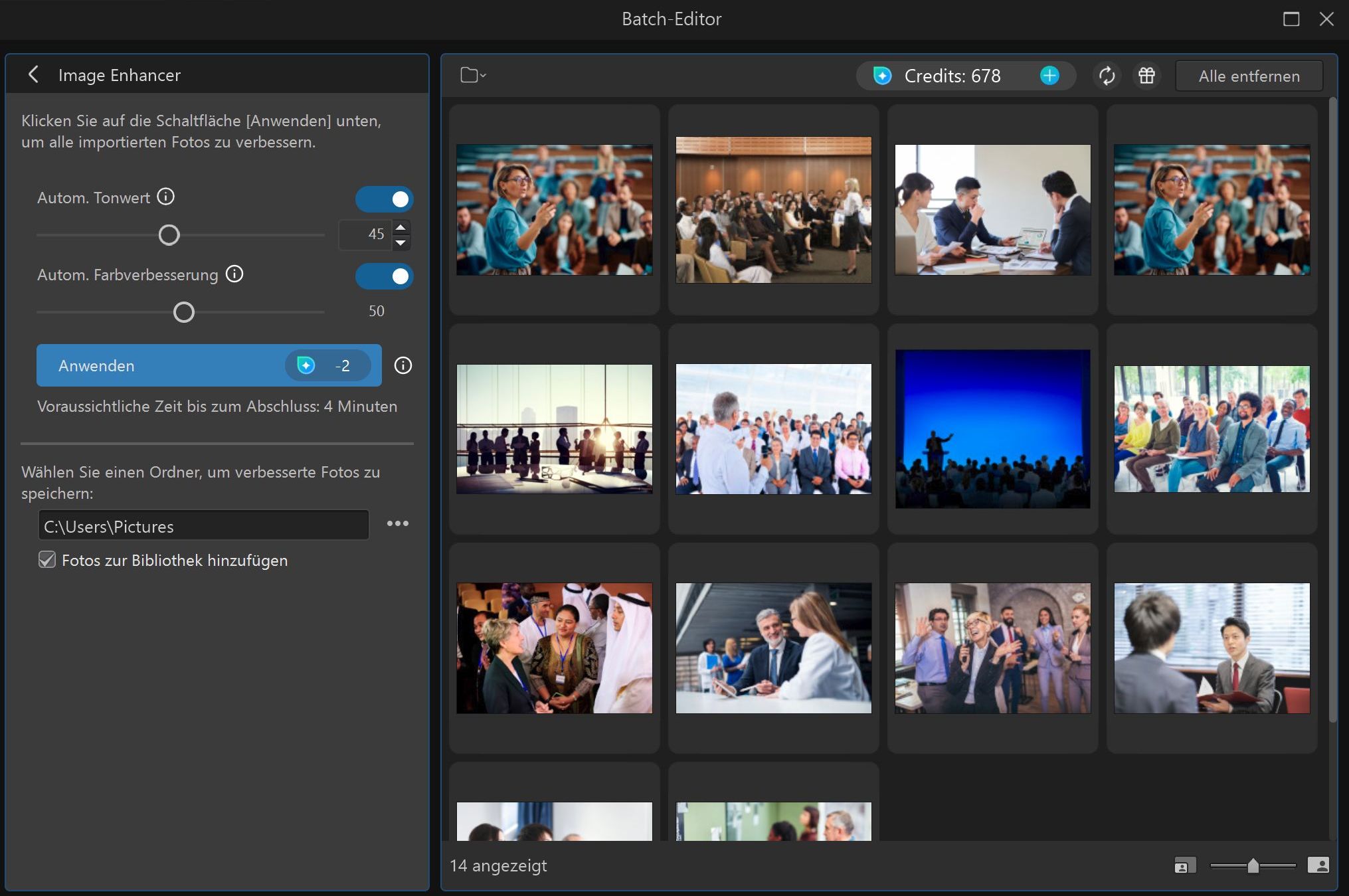Viewport: 1349px width, 896px height.
Task: Decrease Tonwert value with down arrow
Action: click(401, 242)
